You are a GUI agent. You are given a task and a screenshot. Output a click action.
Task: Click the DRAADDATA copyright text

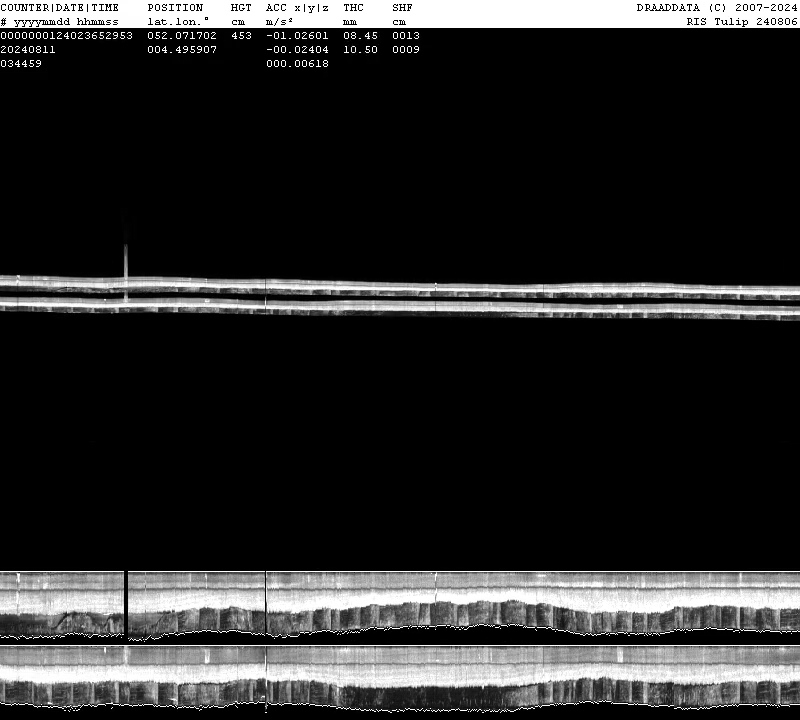pos(717,7)
